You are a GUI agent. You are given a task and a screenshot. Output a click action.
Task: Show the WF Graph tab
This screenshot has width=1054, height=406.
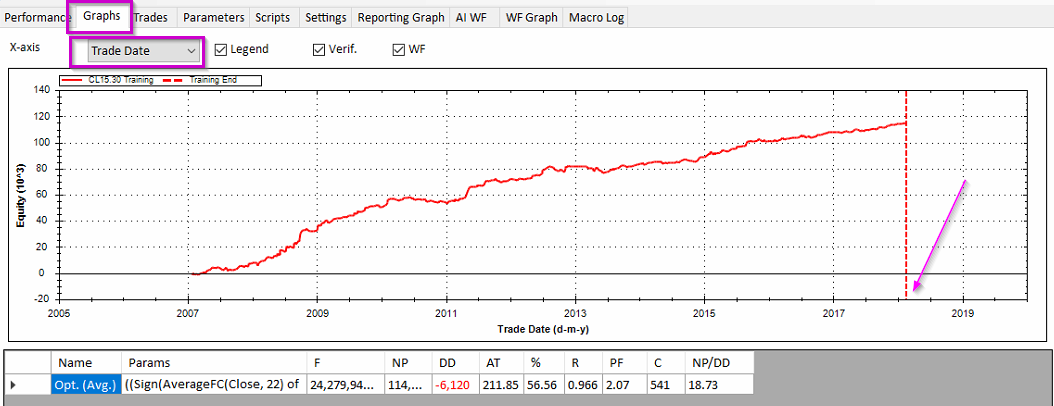tap(532, 17)
